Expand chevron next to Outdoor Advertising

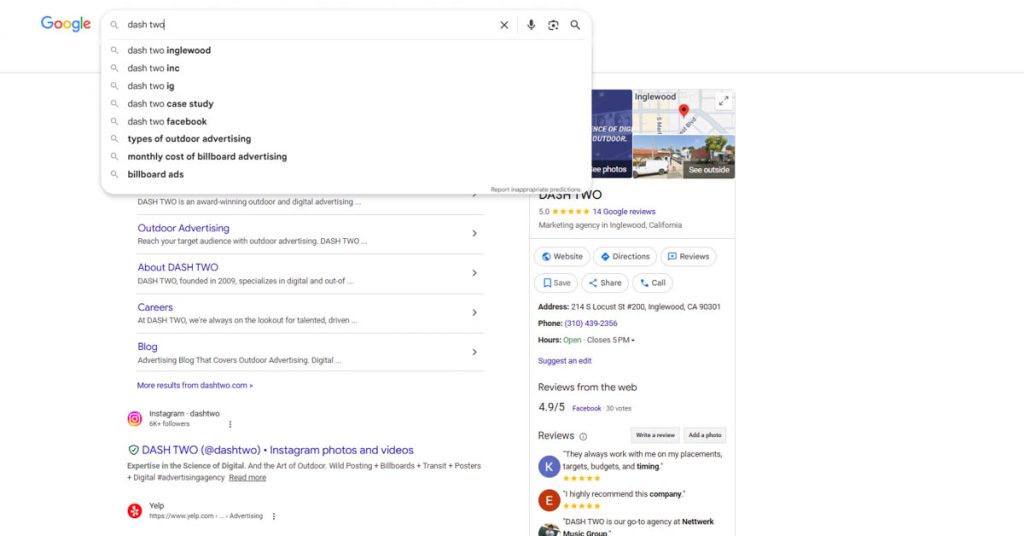tap(475, 233)
